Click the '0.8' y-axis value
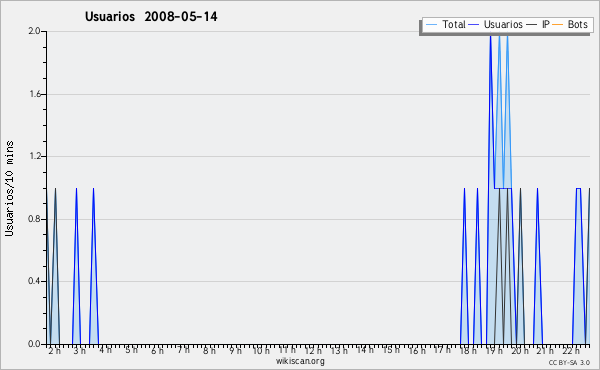 click(x=34, y=219)
